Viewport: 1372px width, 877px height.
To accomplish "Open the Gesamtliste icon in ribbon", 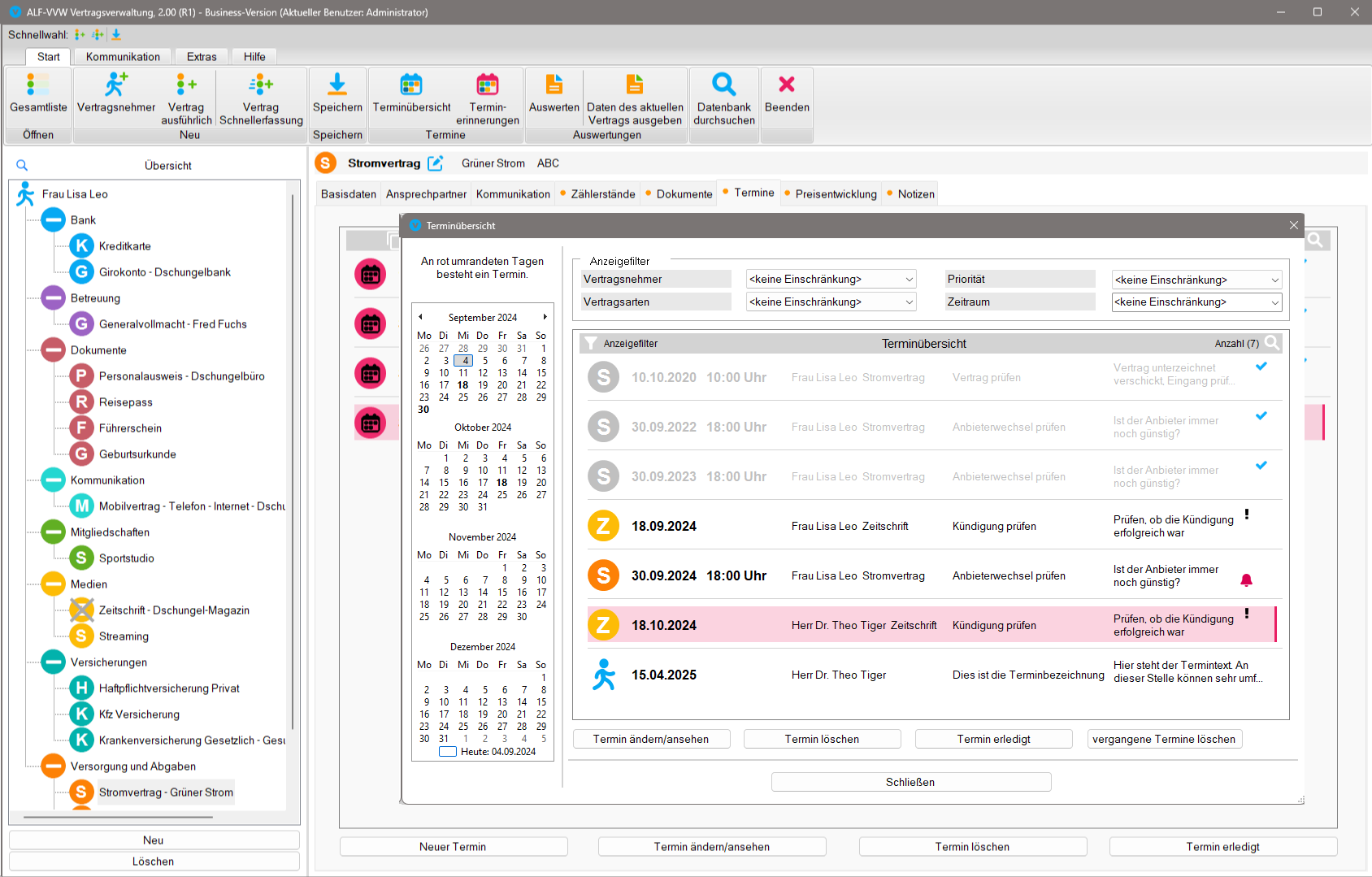I will click(37, 85).
